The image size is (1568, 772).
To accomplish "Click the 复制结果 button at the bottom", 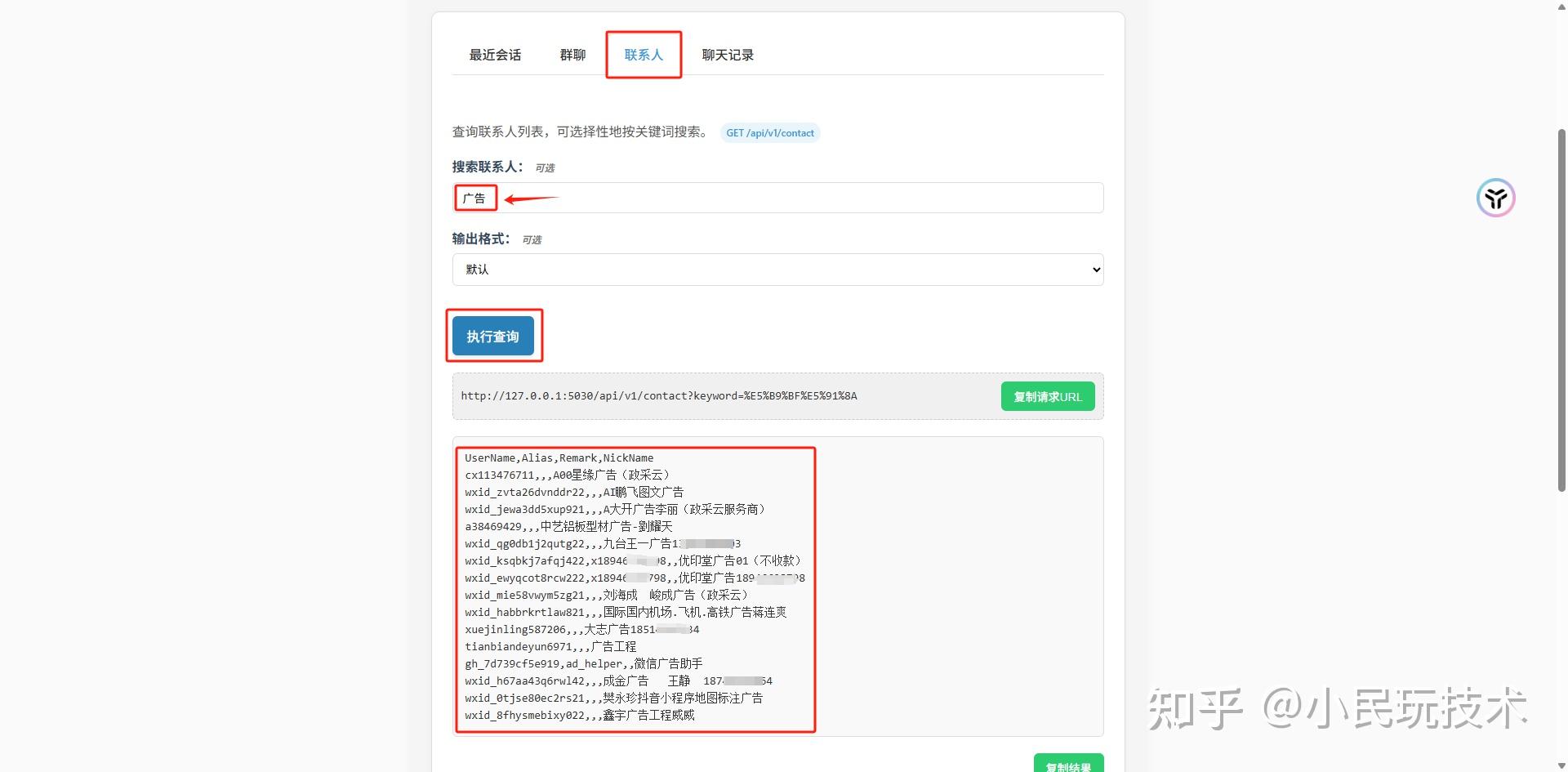I will click(1069, 765).
